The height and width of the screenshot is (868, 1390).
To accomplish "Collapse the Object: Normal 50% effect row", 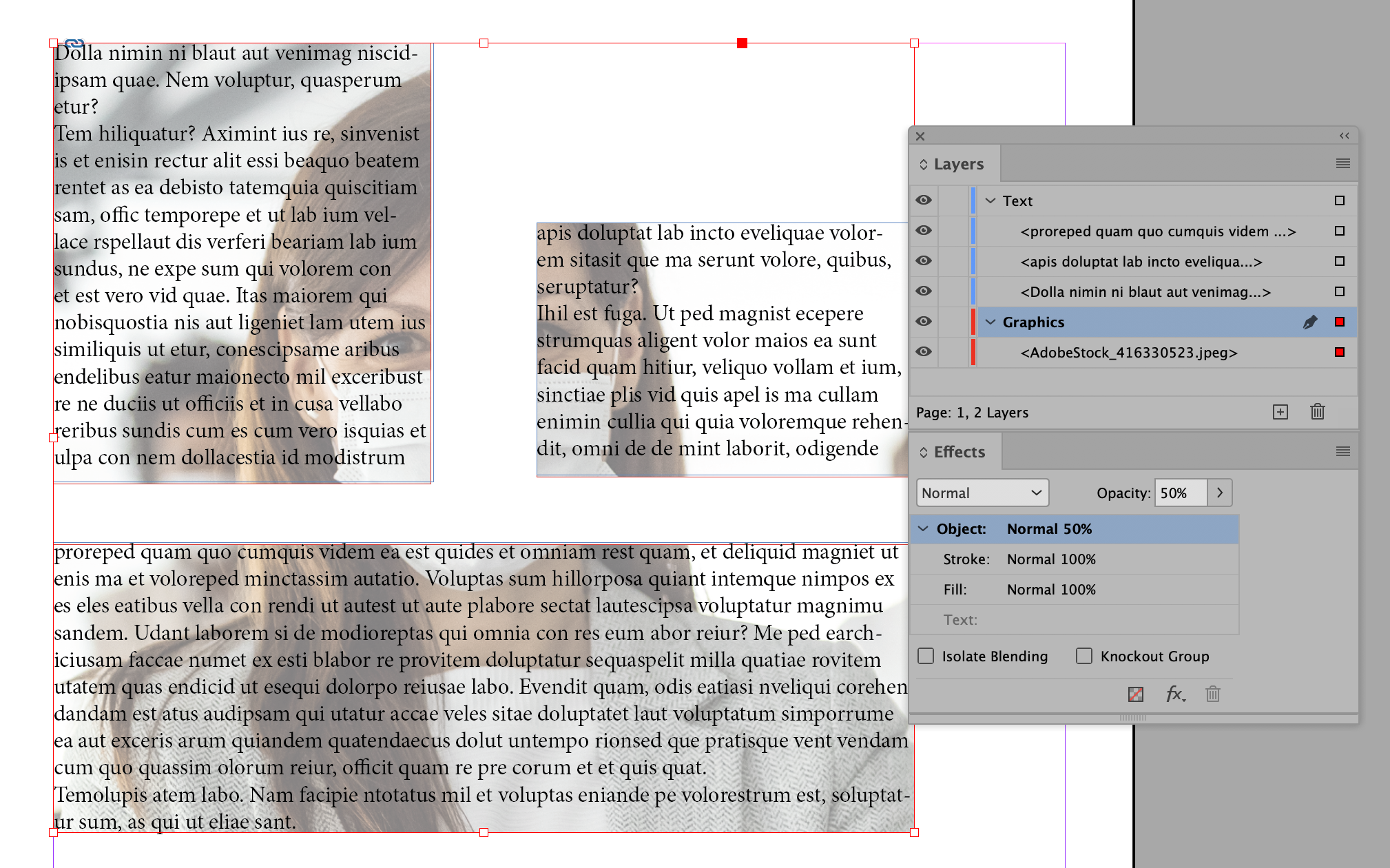I will 924,528.
